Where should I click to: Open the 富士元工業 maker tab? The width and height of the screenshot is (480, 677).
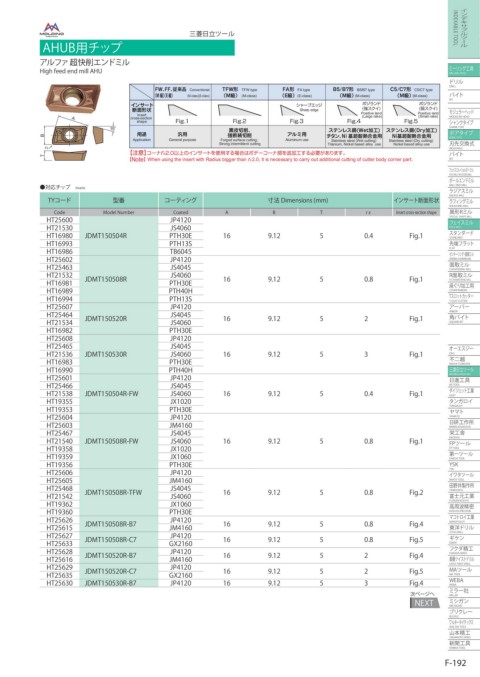463,497
